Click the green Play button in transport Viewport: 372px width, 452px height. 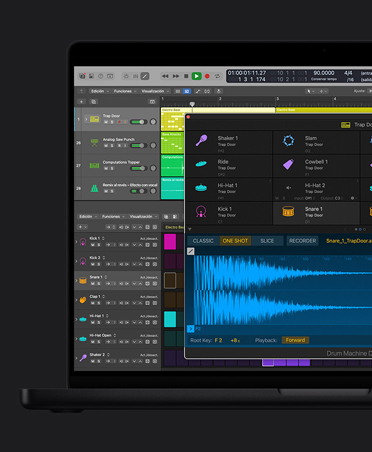[196, 76]
